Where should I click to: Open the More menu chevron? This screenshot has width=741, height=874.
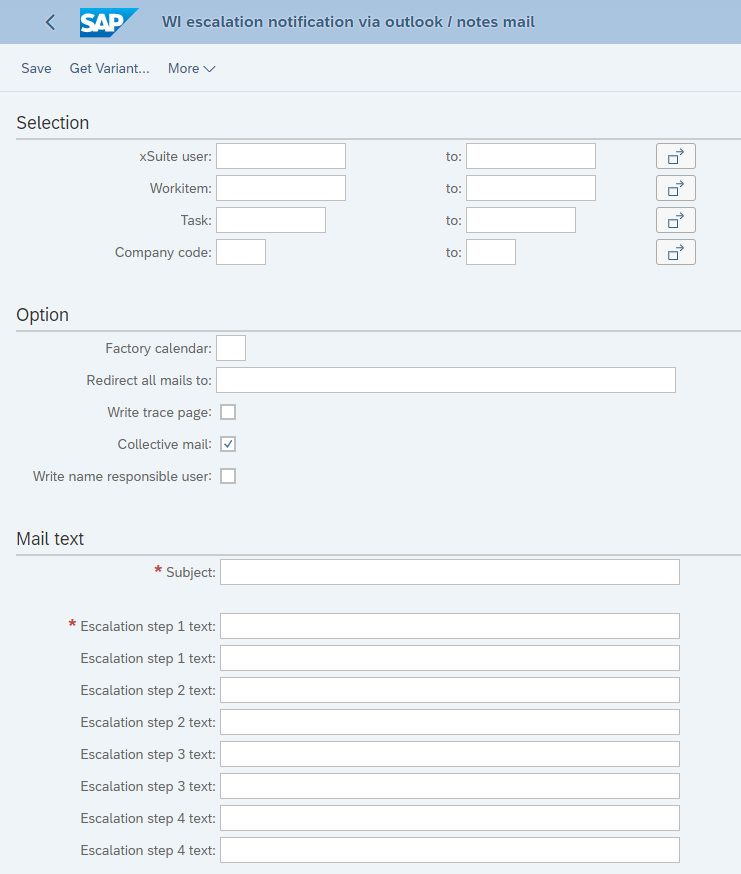[207, 69]
